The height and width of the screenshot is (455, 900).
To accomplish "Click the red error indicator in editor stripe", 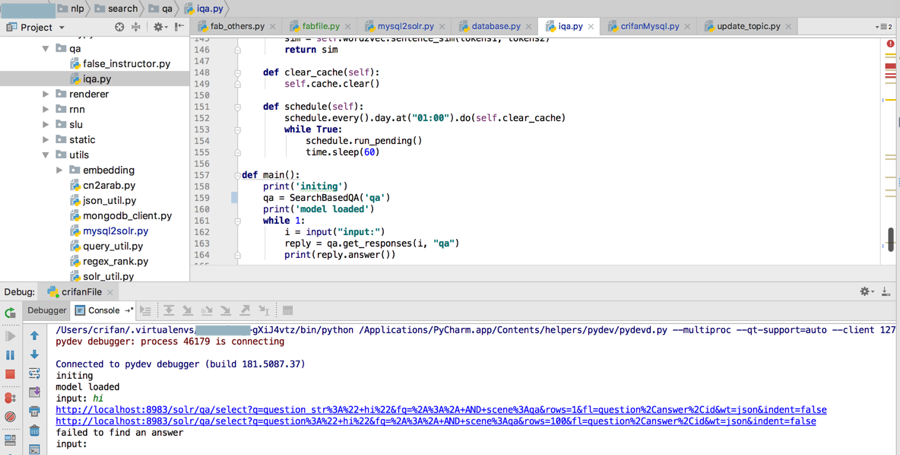I will coord(890,44).
